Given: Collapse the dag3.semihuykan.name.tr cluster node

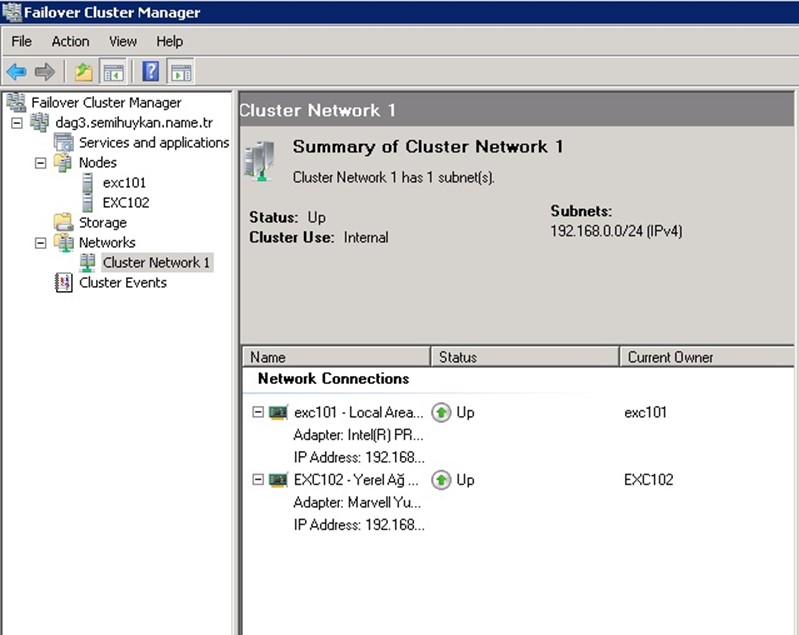Looking at the screenshot, I should pos(17,123).
